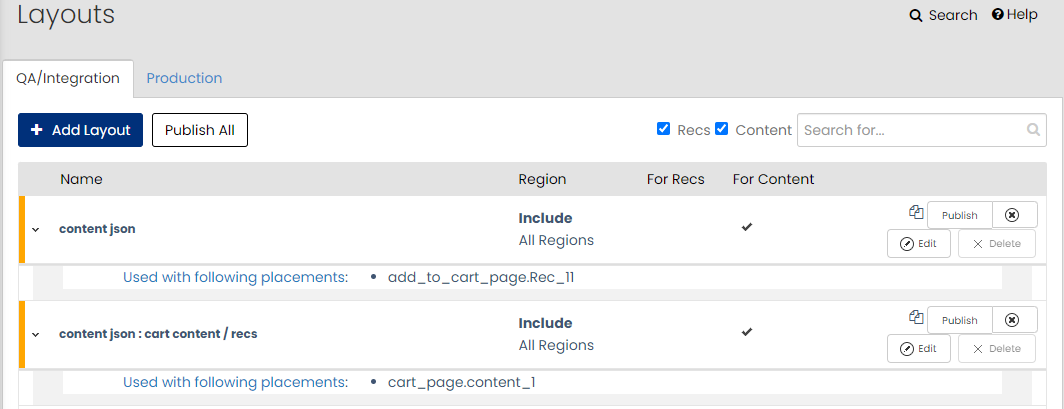Open Search from the page header
This screenshot has width=1064, height=409.
tap(943, 15)
